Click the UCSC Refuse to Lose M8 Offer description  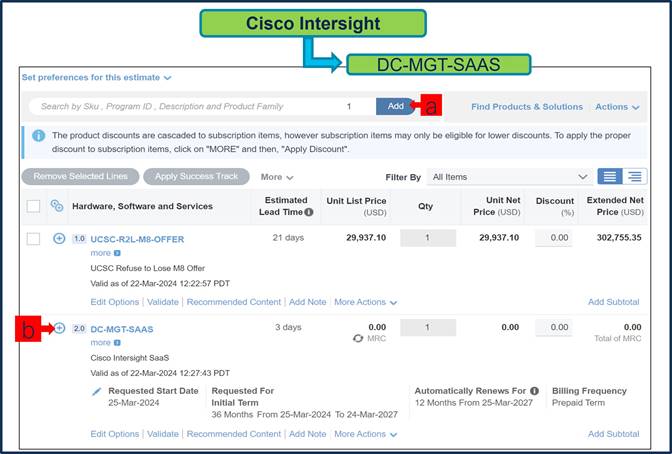147,268
